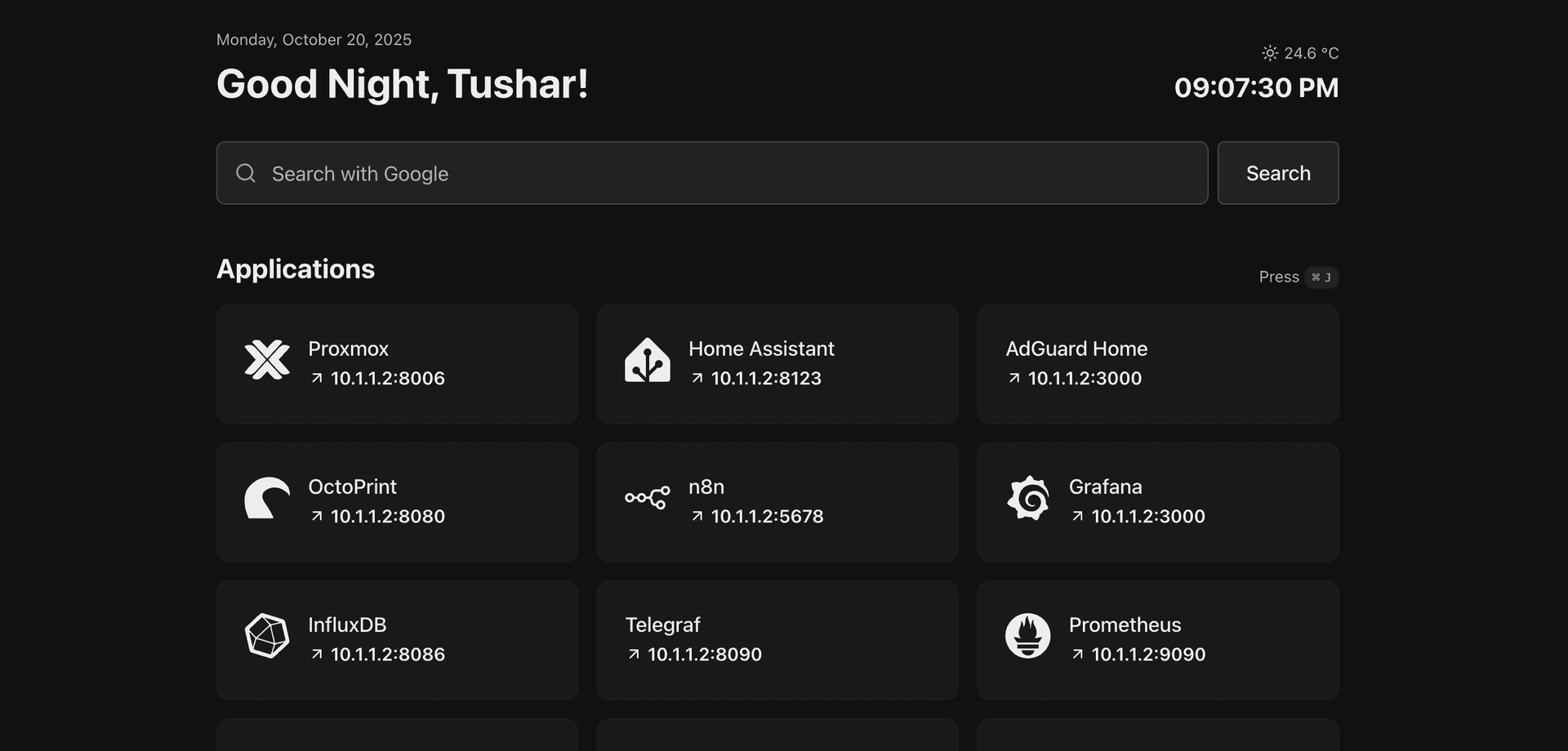The image size is (1568, 751).
Task: Click the magnifier icon in the search bar
Action: [x=246, y=173]
